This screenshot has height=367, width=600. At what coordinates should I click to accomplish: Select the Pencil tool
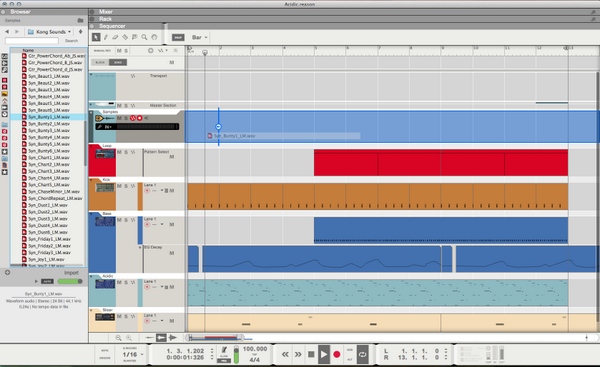106,37
